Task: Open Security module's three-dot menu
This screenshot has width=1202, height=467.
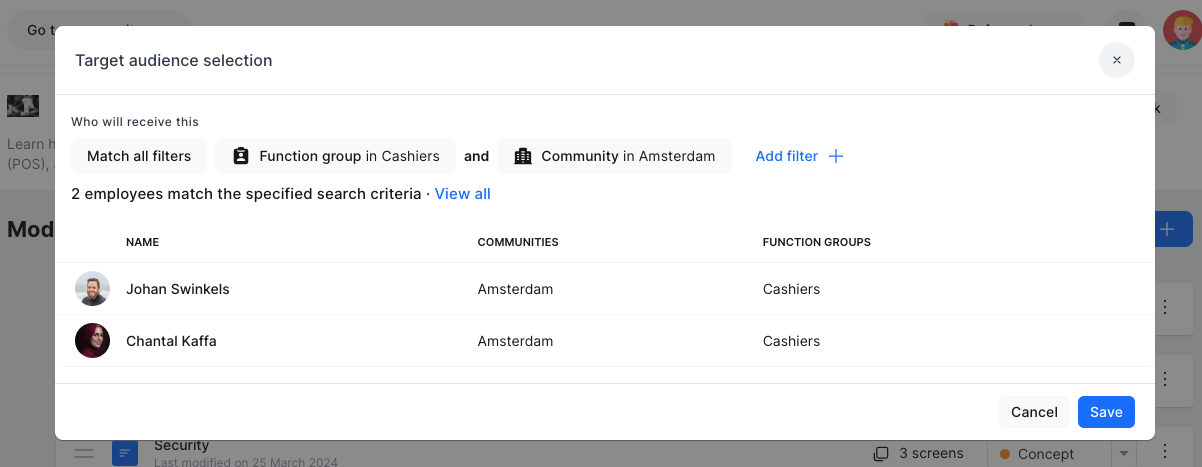Action: [1164, 454]
